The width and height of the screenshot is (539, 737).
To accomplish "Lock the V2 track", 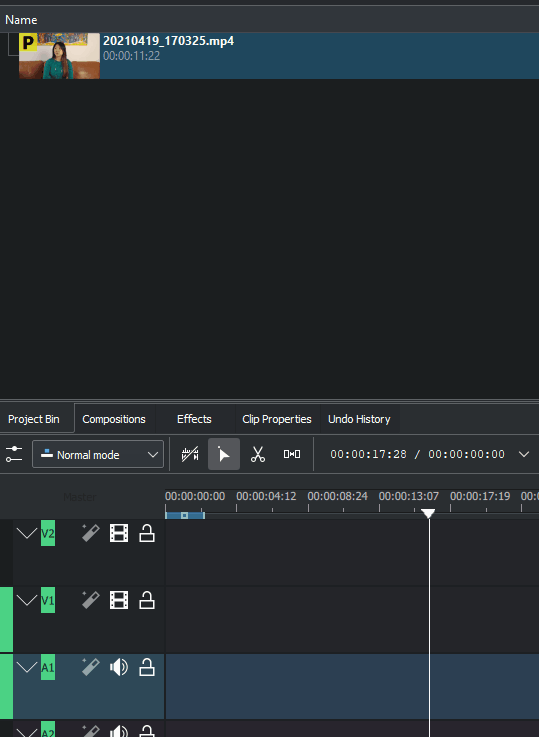I will click(147, 533).
